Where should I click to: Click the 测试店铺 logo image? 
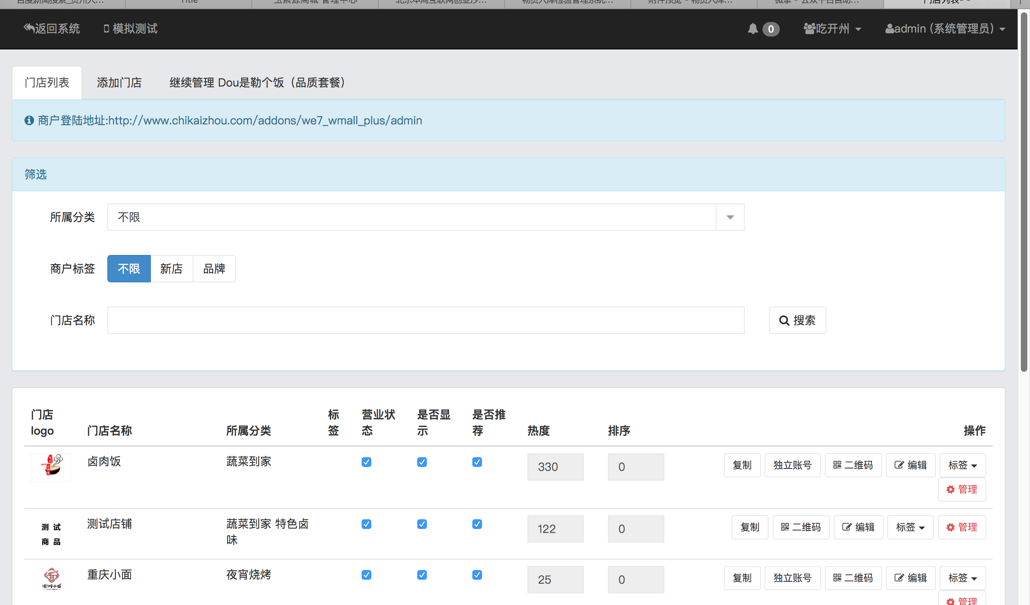click(x=51, y=533)
